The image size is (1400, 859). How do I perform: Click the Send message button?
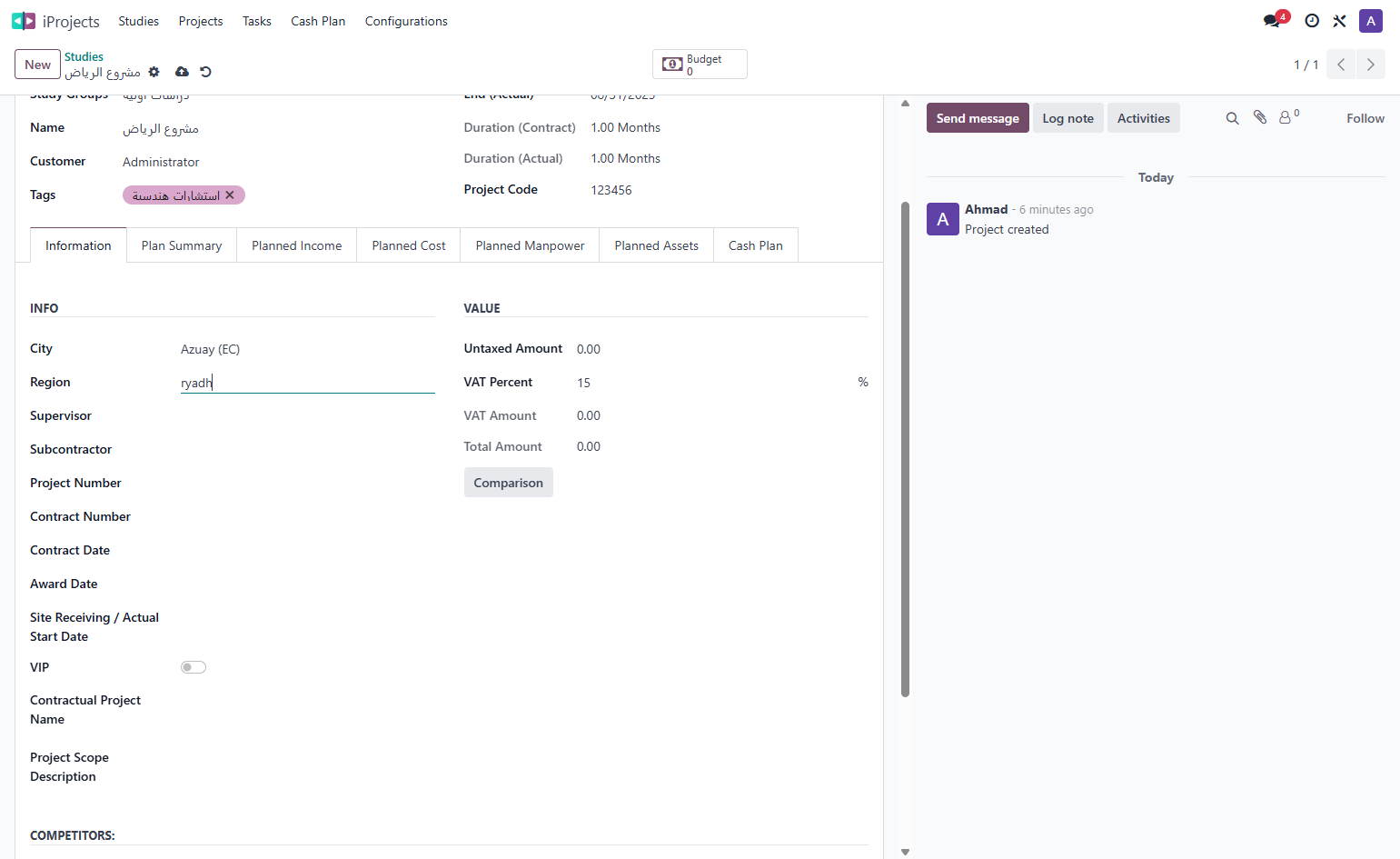pos(978,118)
